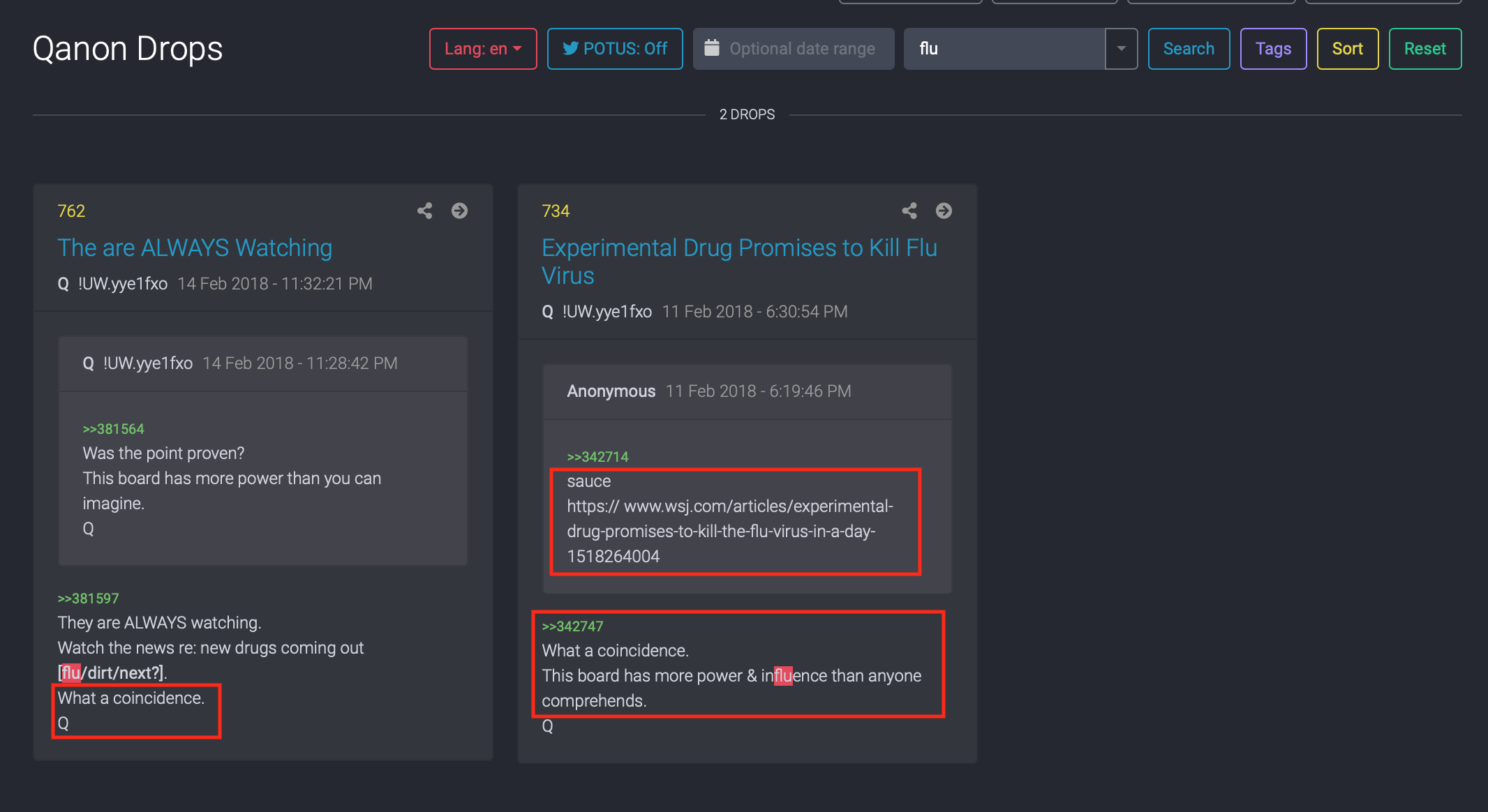Click 'sauce' text in quoted post
Viewport: 1488px width, 812px height.
tap(588, 481)
